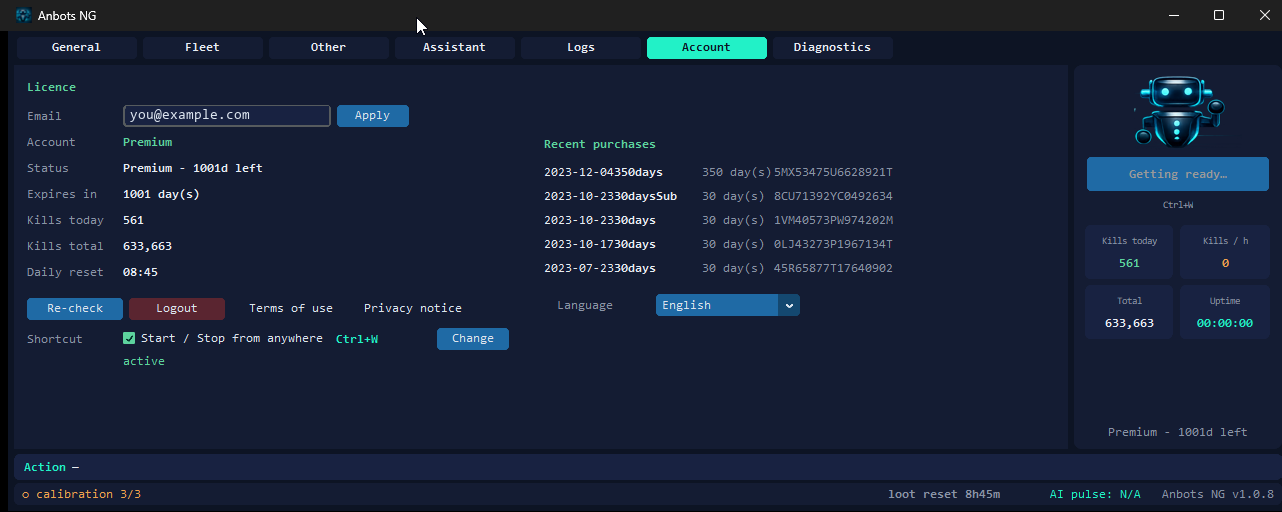Click purchase ID 8CU71392YC0492634
Image resolution: width=1282 pixels, height=512 pixels.
point(833,197)
